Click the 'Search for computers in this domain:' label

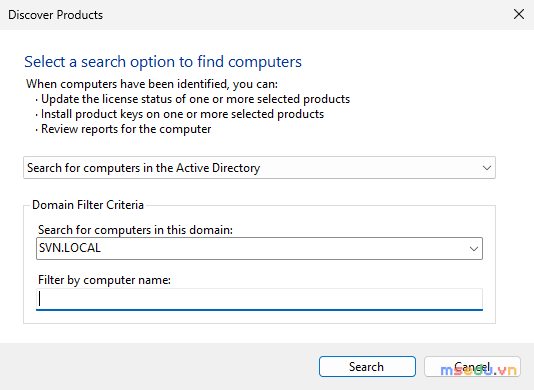[135, 230]
